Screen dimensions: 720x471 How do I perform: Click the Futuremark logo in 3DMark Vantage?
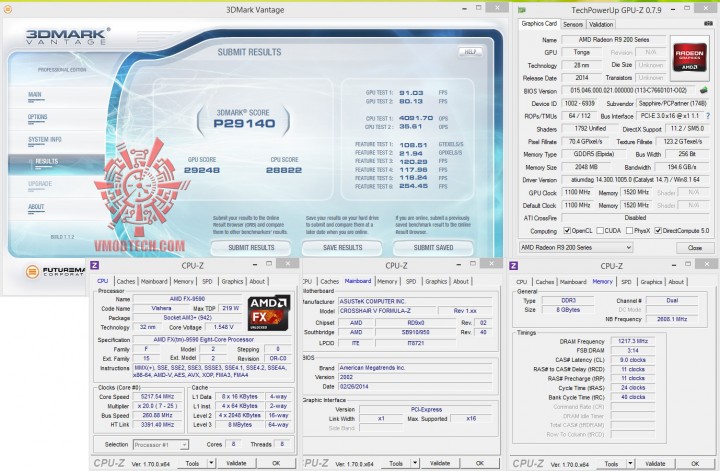55,271
